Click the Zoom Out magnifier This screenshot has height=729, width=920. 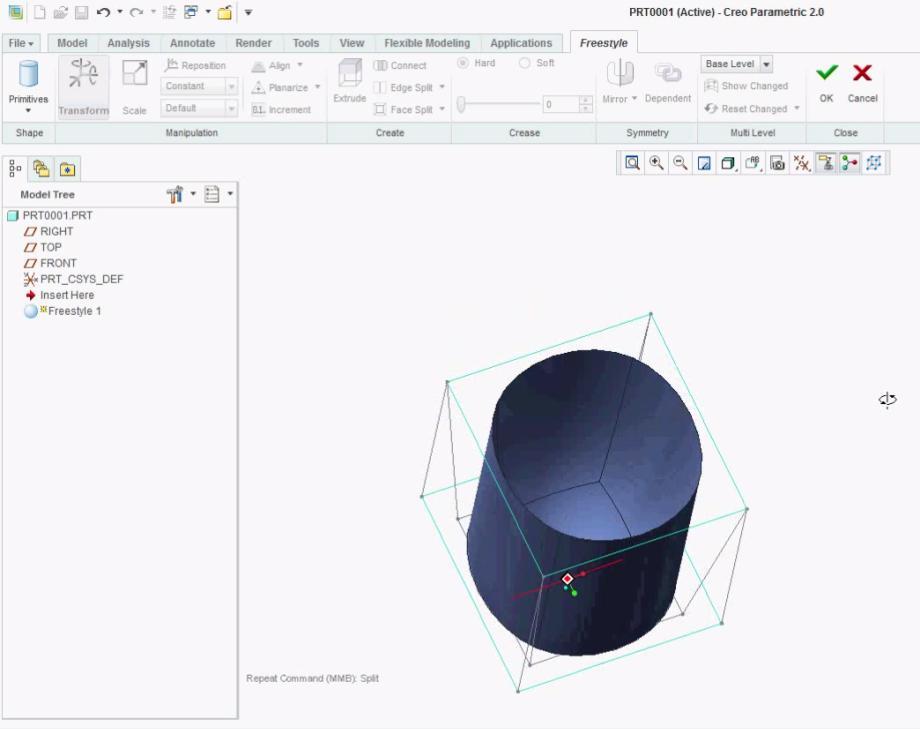click(680, 163)
